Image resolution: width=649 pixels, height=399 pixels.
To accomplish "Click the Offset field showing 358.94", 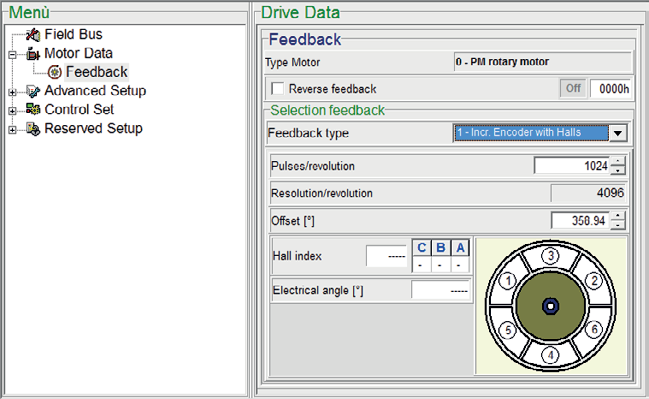I will tap(580, 221).
